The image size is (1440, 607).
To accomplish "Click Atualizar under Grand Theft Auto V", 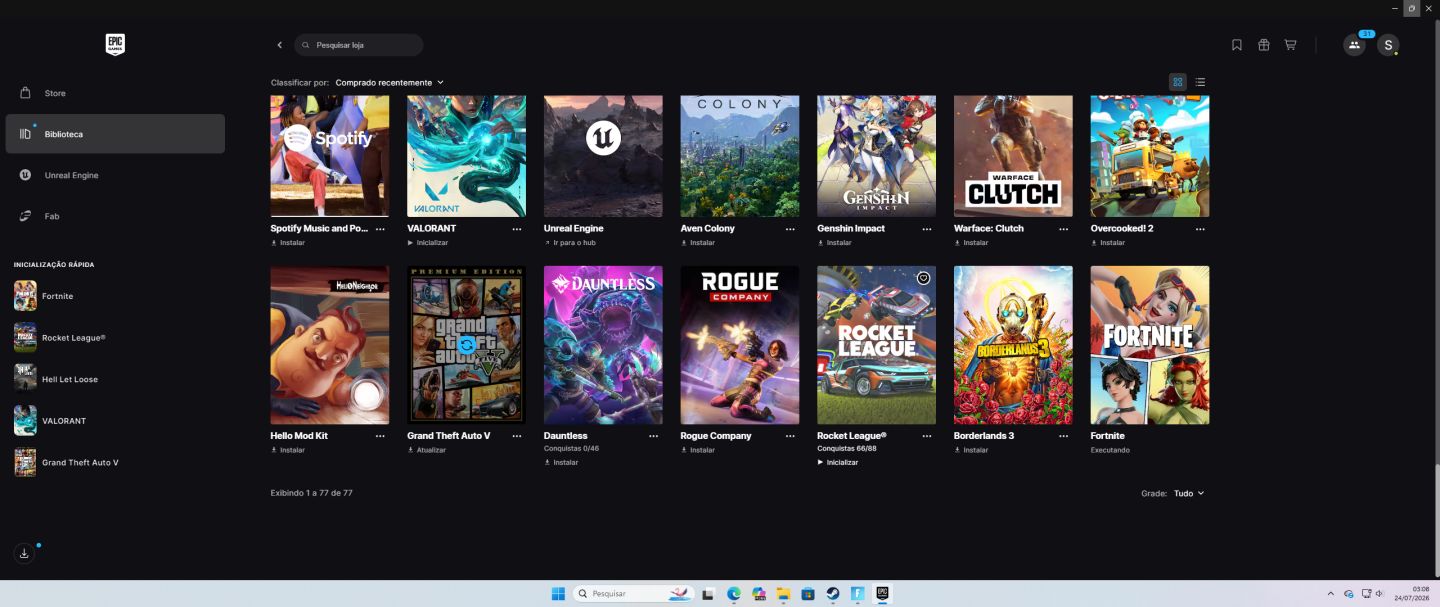I will click(427, 450).
